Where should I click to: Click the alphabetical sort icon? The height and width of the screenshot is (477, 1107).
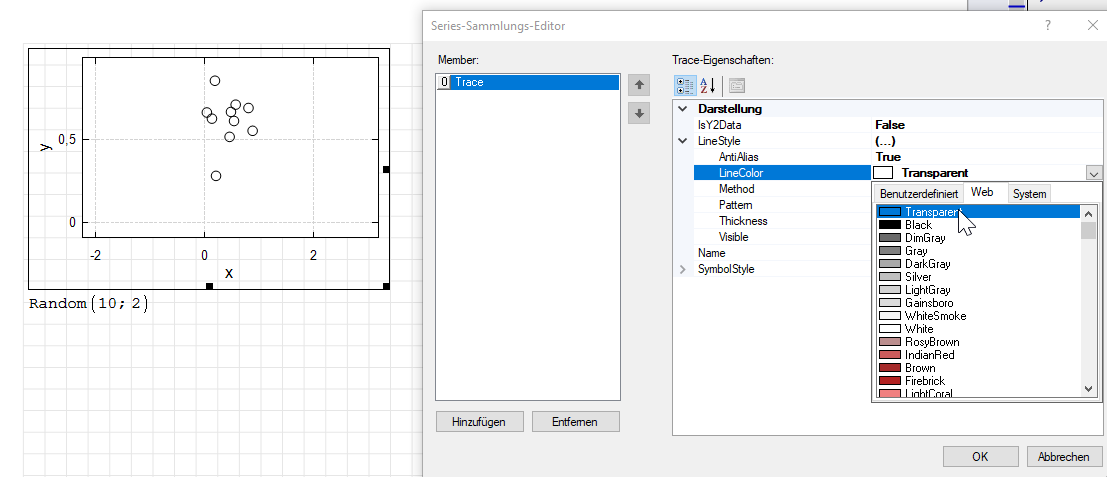[x=707, y=86]
